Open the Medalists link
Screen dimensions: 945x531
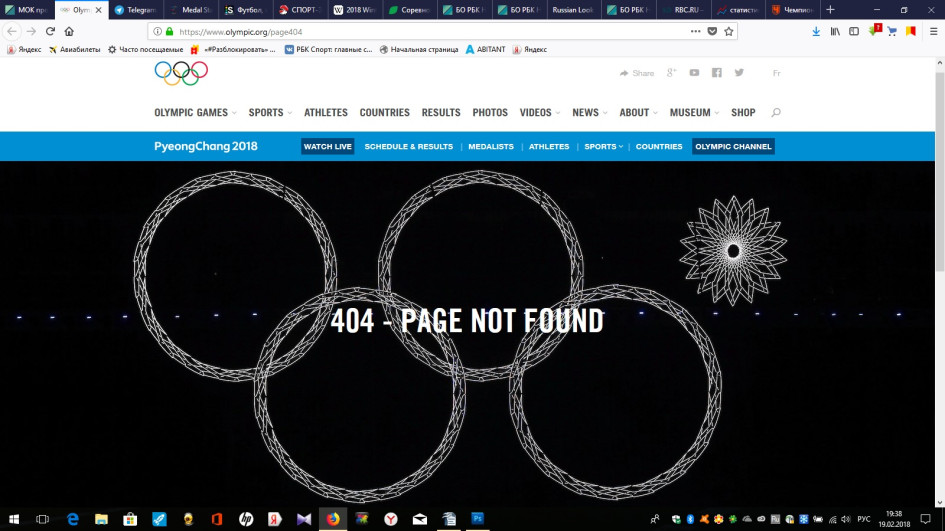pyautogui.click(x=491, y=146)
